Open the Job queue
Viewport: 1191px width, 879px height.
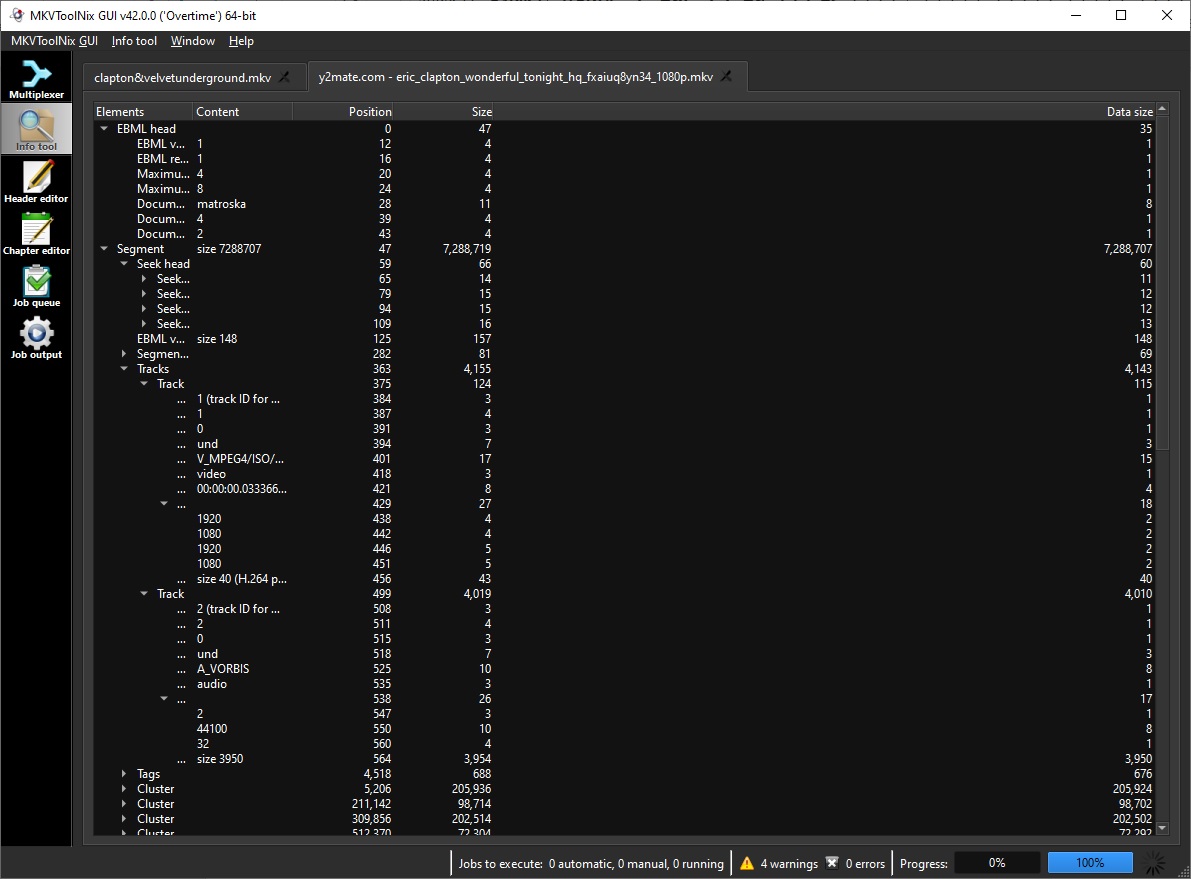[x=36, y=285]
